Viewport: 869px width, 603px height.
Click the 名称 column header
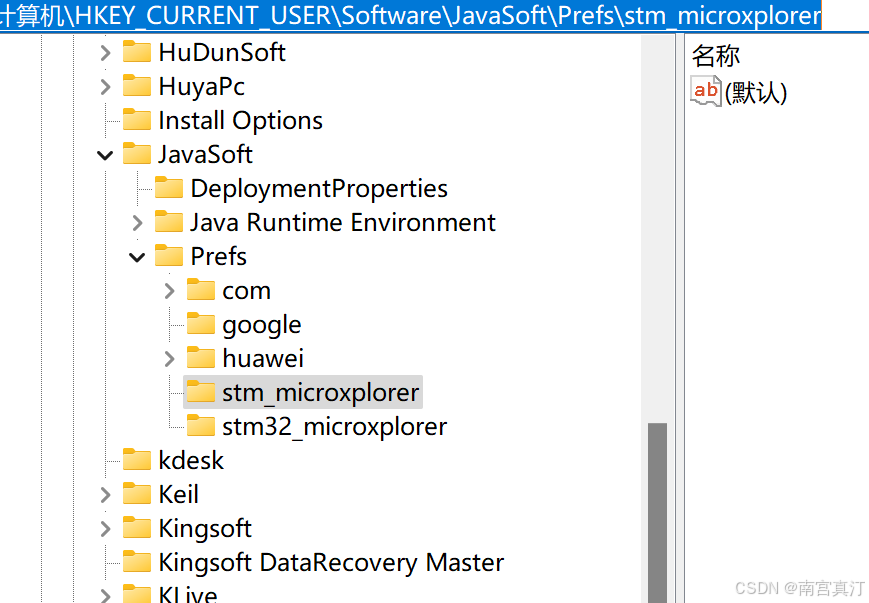pos(715,56)
